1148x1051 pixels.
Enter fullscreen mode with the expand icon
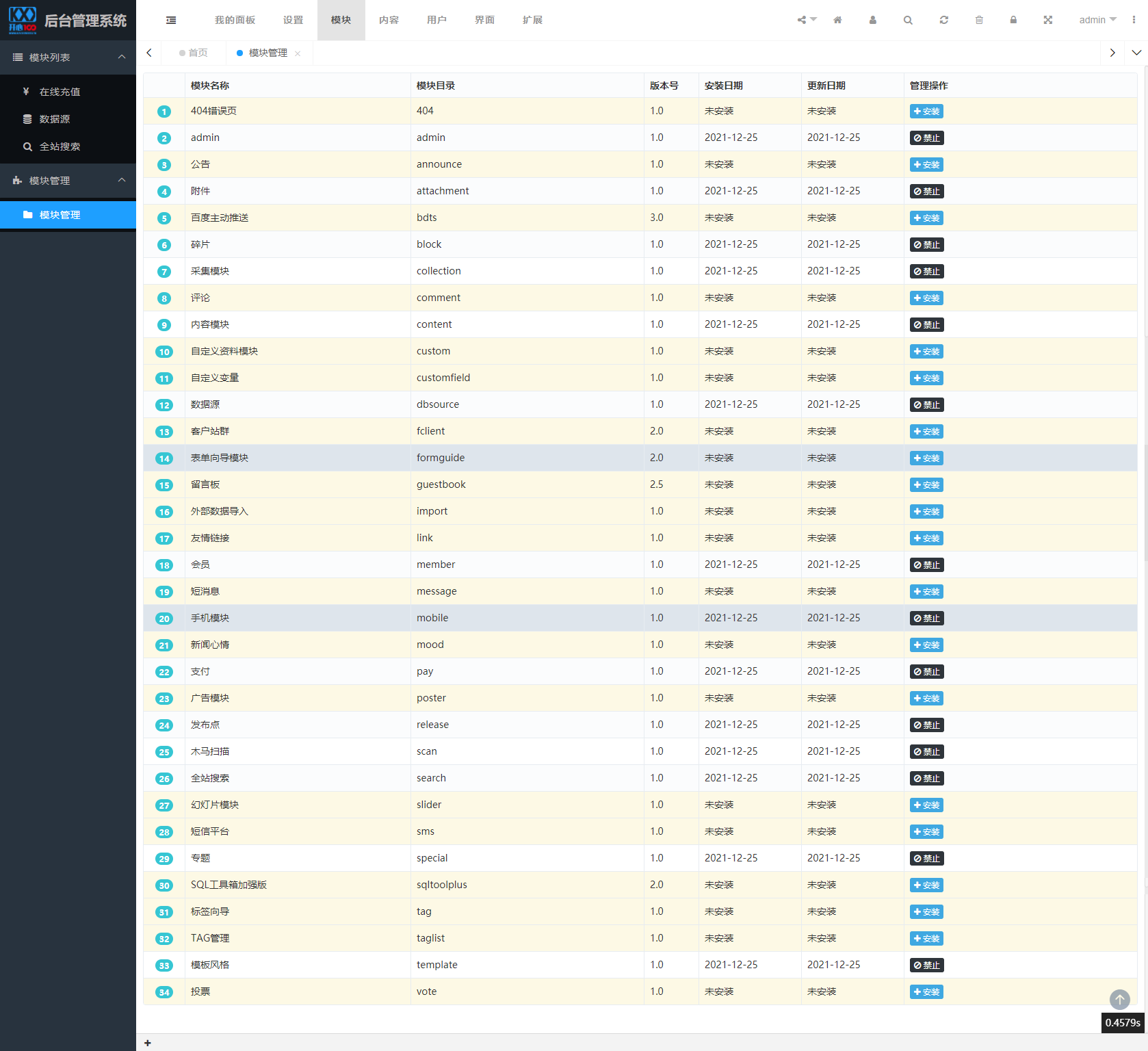click(x=1048, y=20)
